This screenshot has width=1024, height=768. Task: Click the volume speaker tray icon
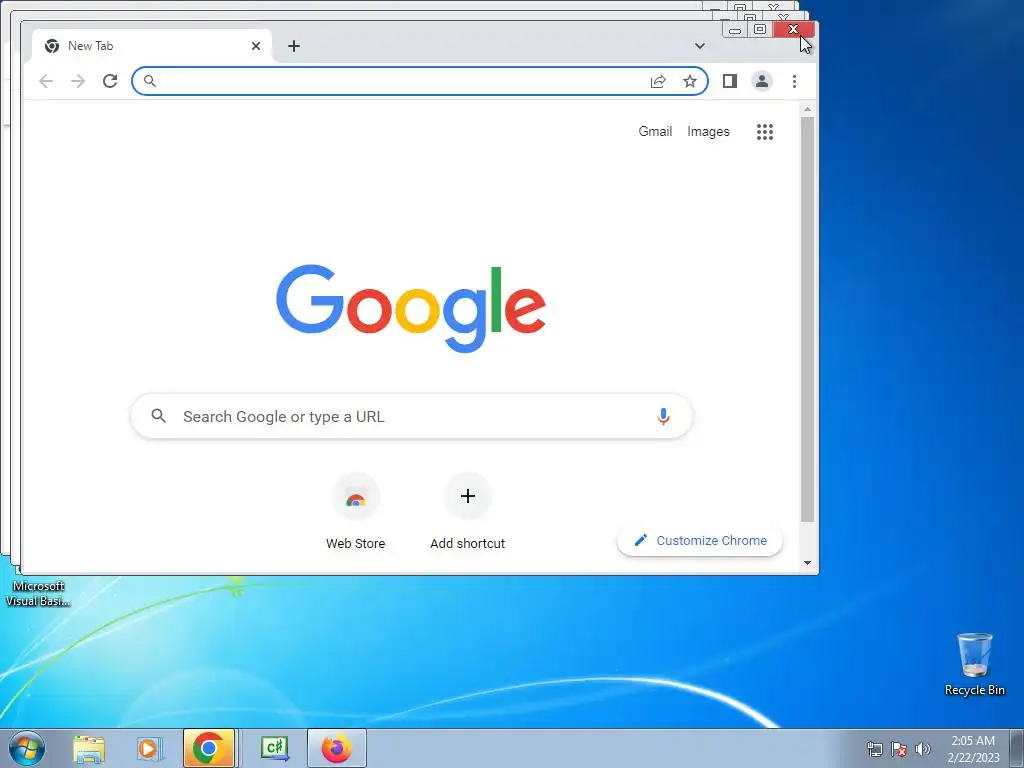coord(923,749)
